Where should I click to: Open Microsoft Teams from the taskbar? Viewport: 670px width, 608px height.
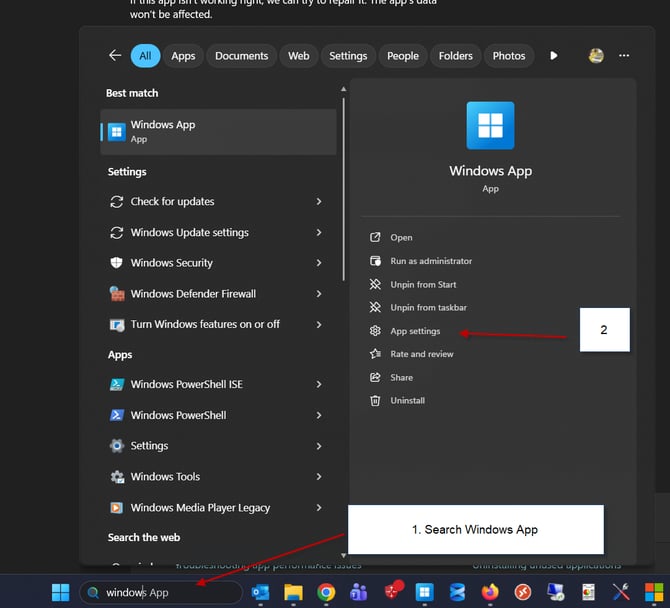coord(358,592)
